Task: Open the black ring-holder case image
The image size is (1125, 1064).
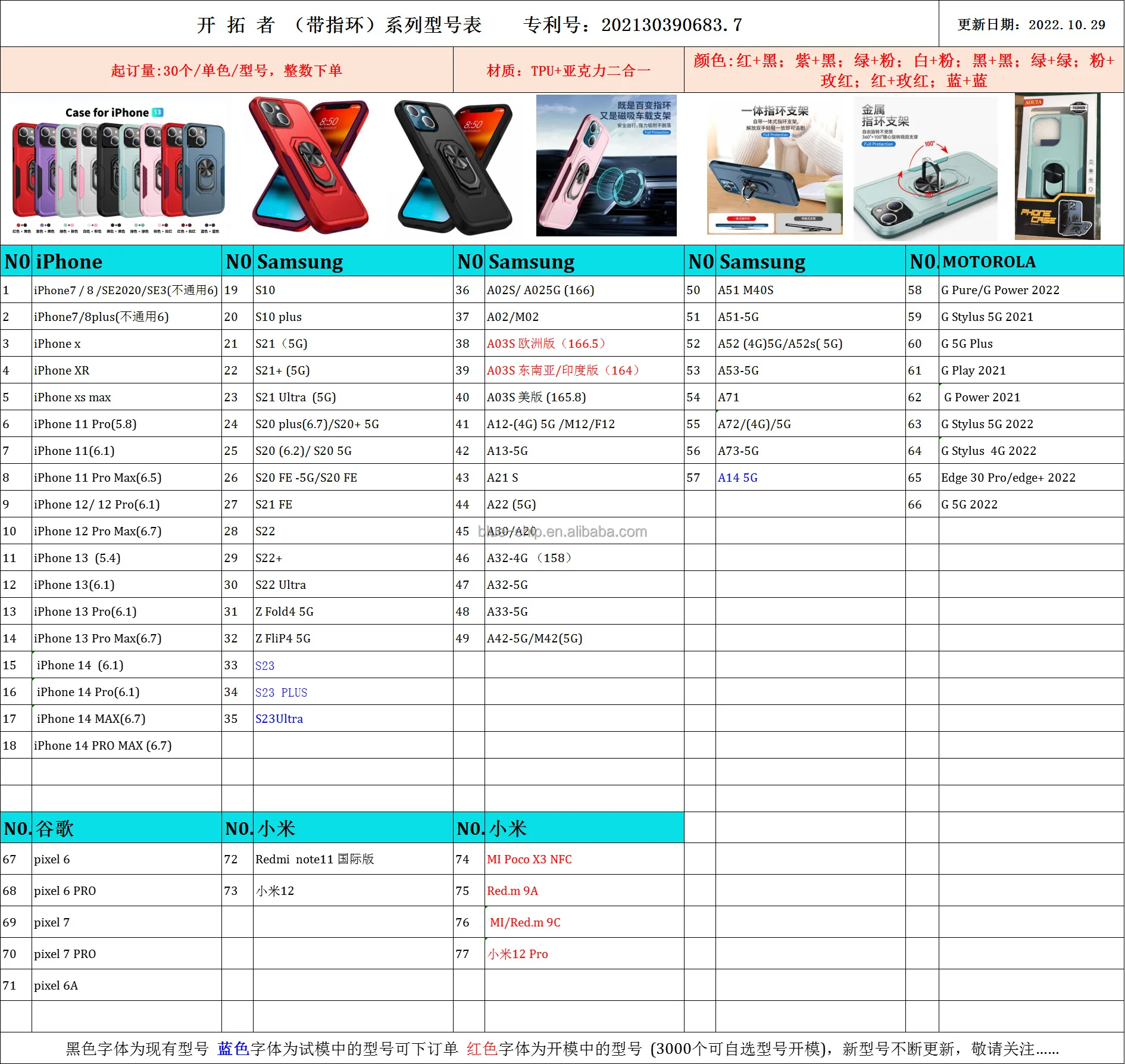Action: pyautogui.click(x=454, y=168)
